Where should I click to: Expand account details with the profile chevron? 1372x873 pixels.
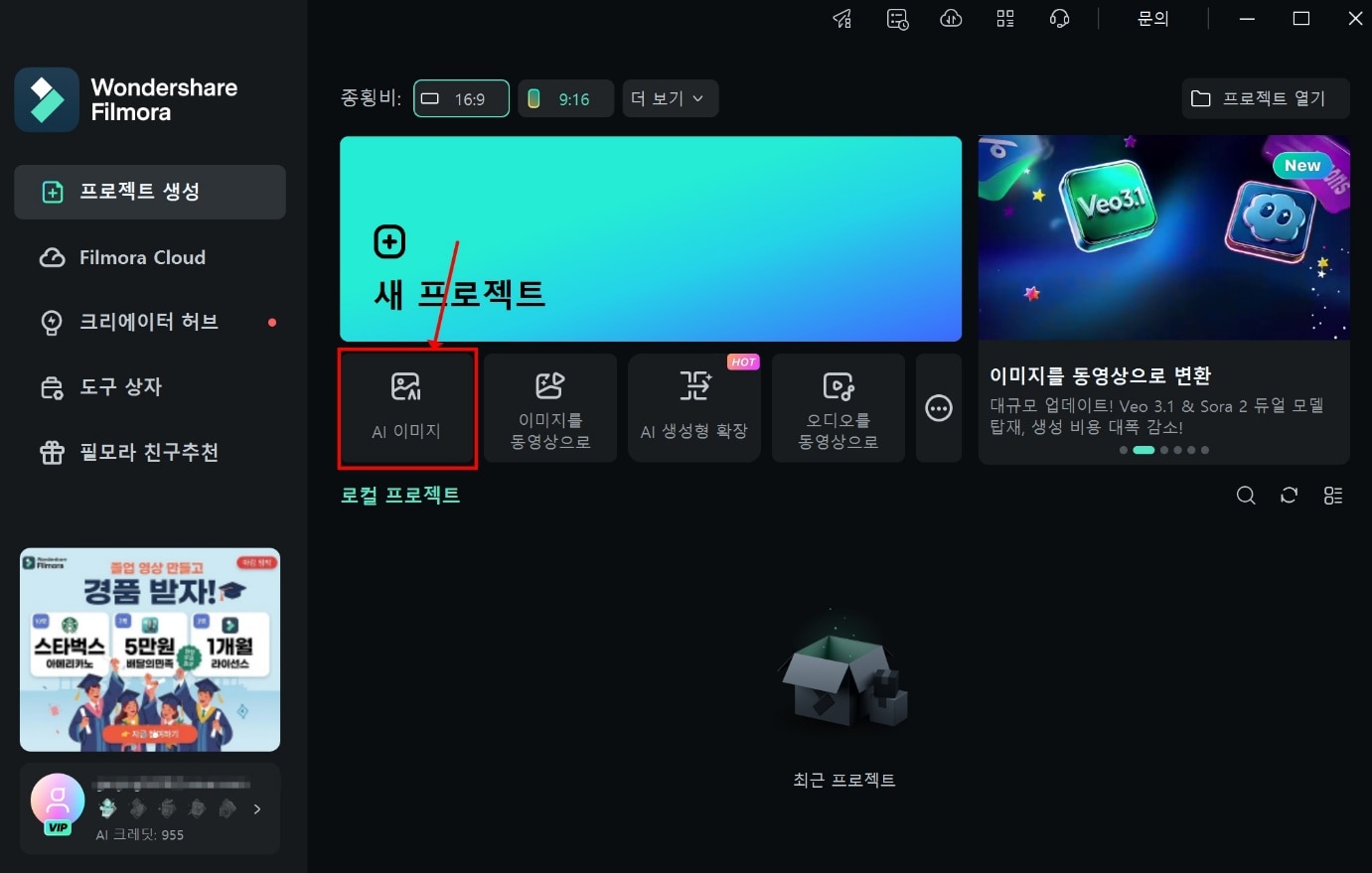click(257, 808)
